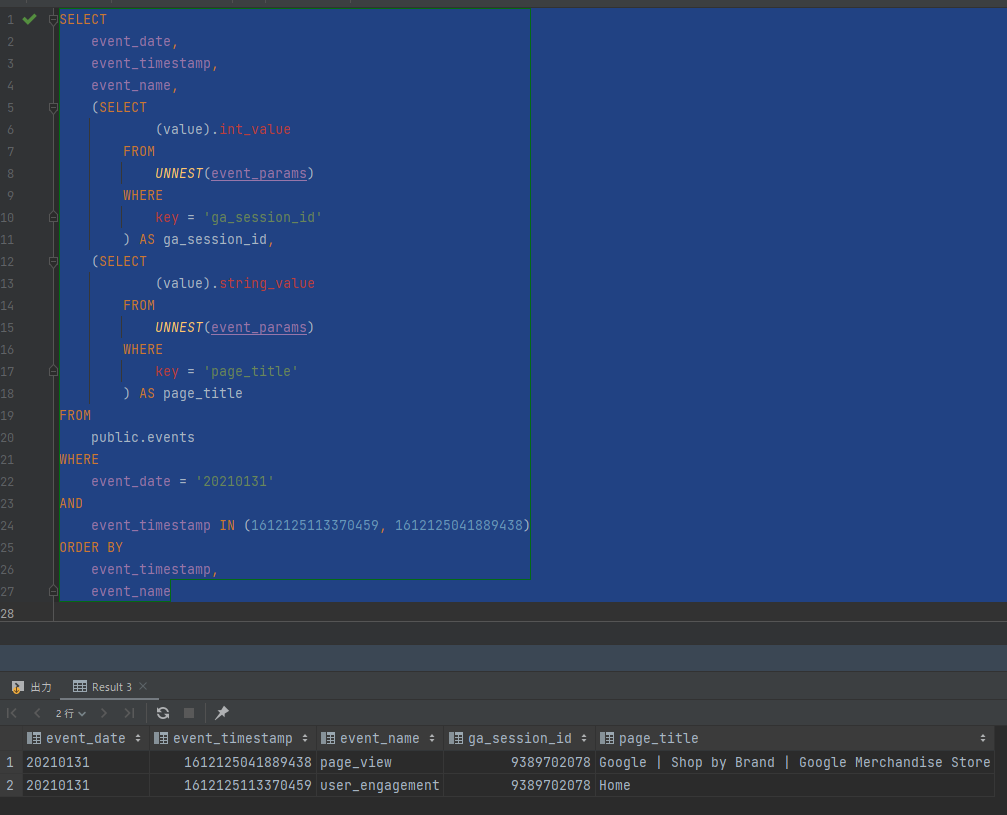This screenshot has height=815, width=1007.
Task: Click 'page_title' string in line 17
Action: tap(251, 371)
